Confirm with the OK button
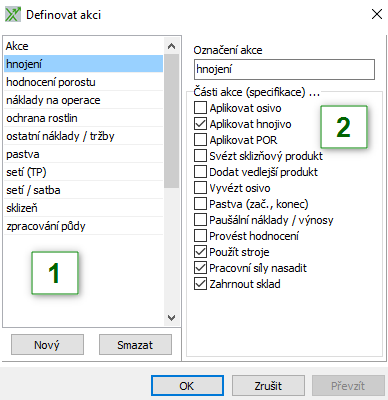Viewport: 388px width, 400px height. point(187,386)
